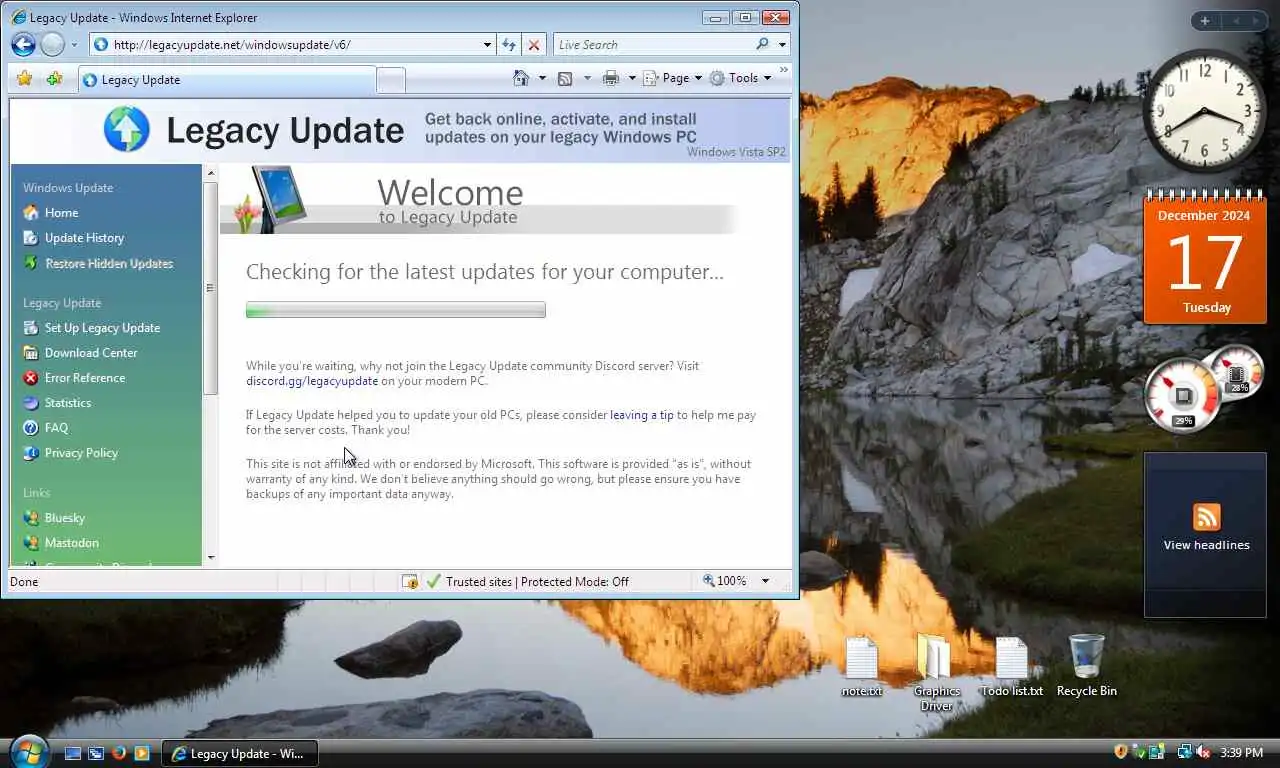
Task: Expand the zoom level dropdown arrow
Action: [x=765, y=581]
